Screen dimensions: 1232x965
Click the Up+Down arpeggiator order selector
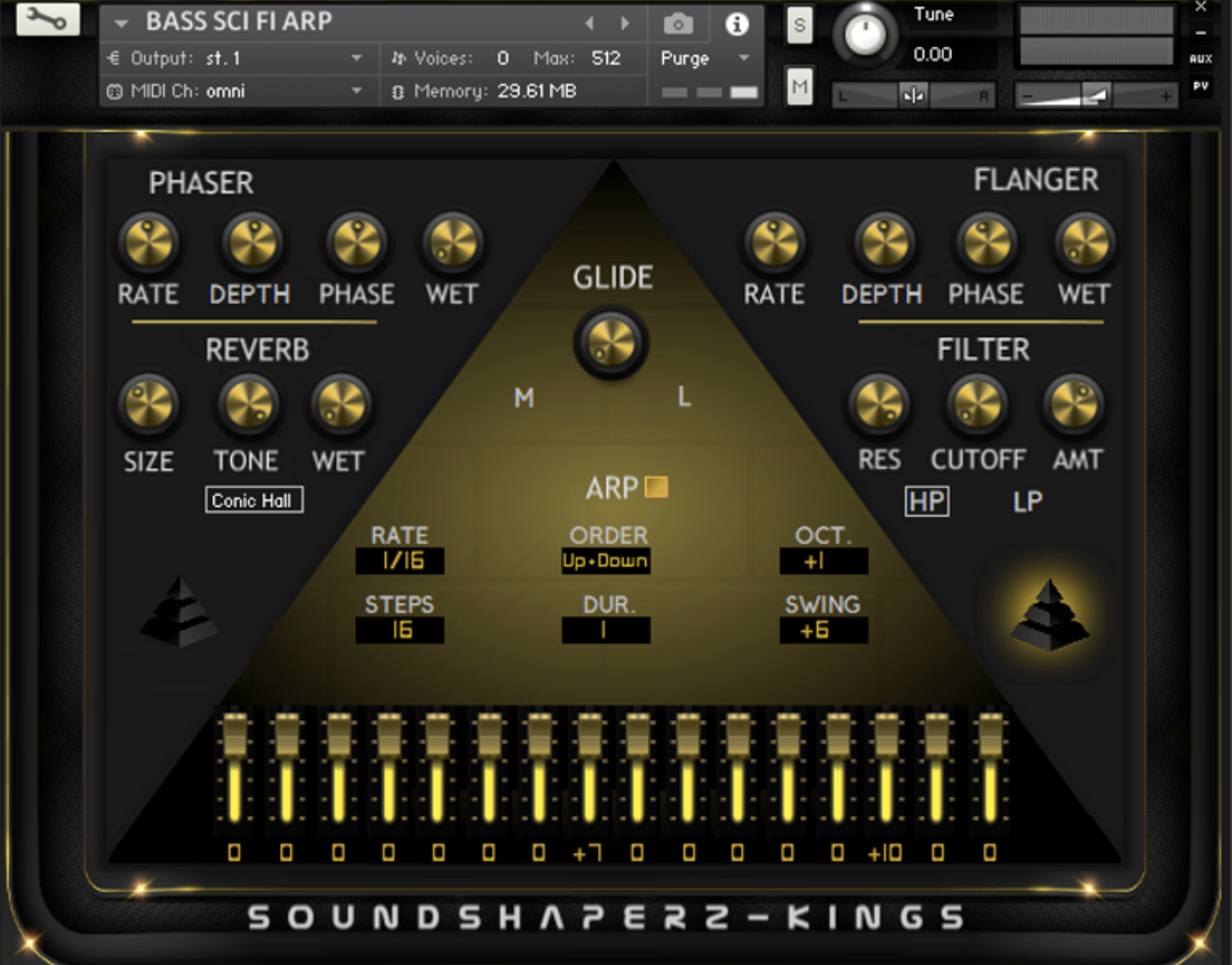click(606, 560)
